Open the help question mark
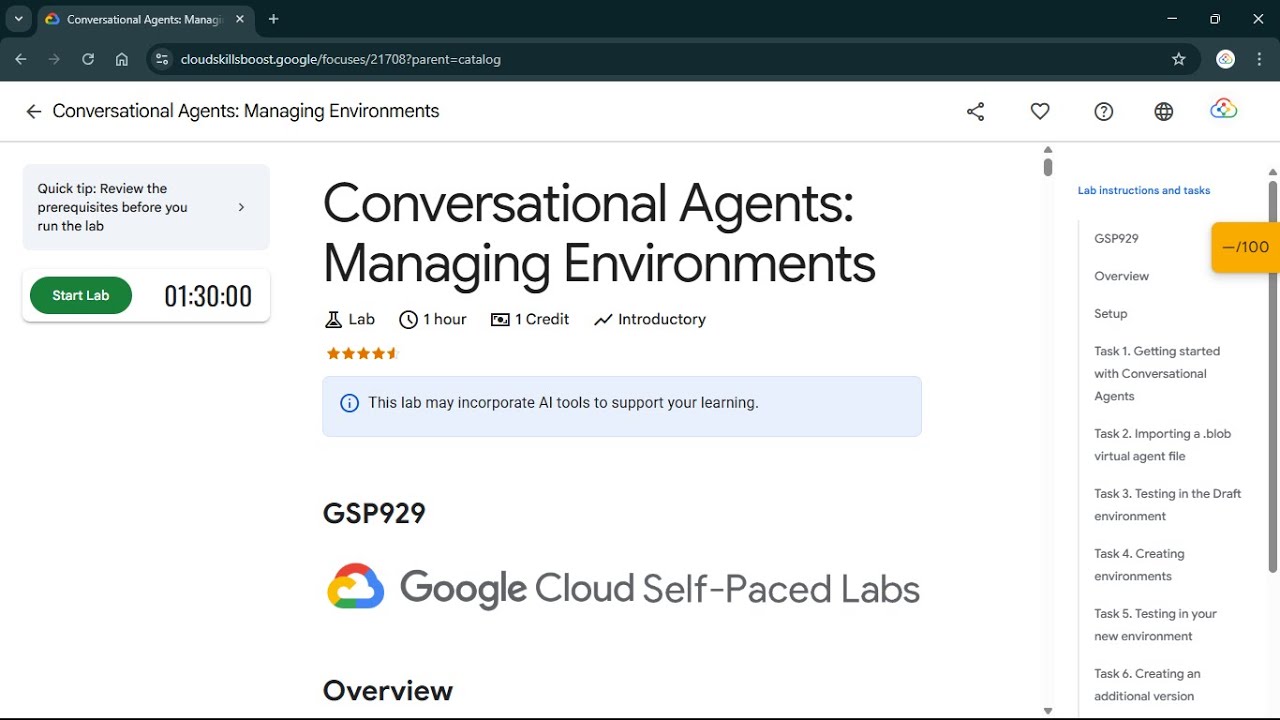This screenshot has height=720, width=1280. click(1104, 111)
